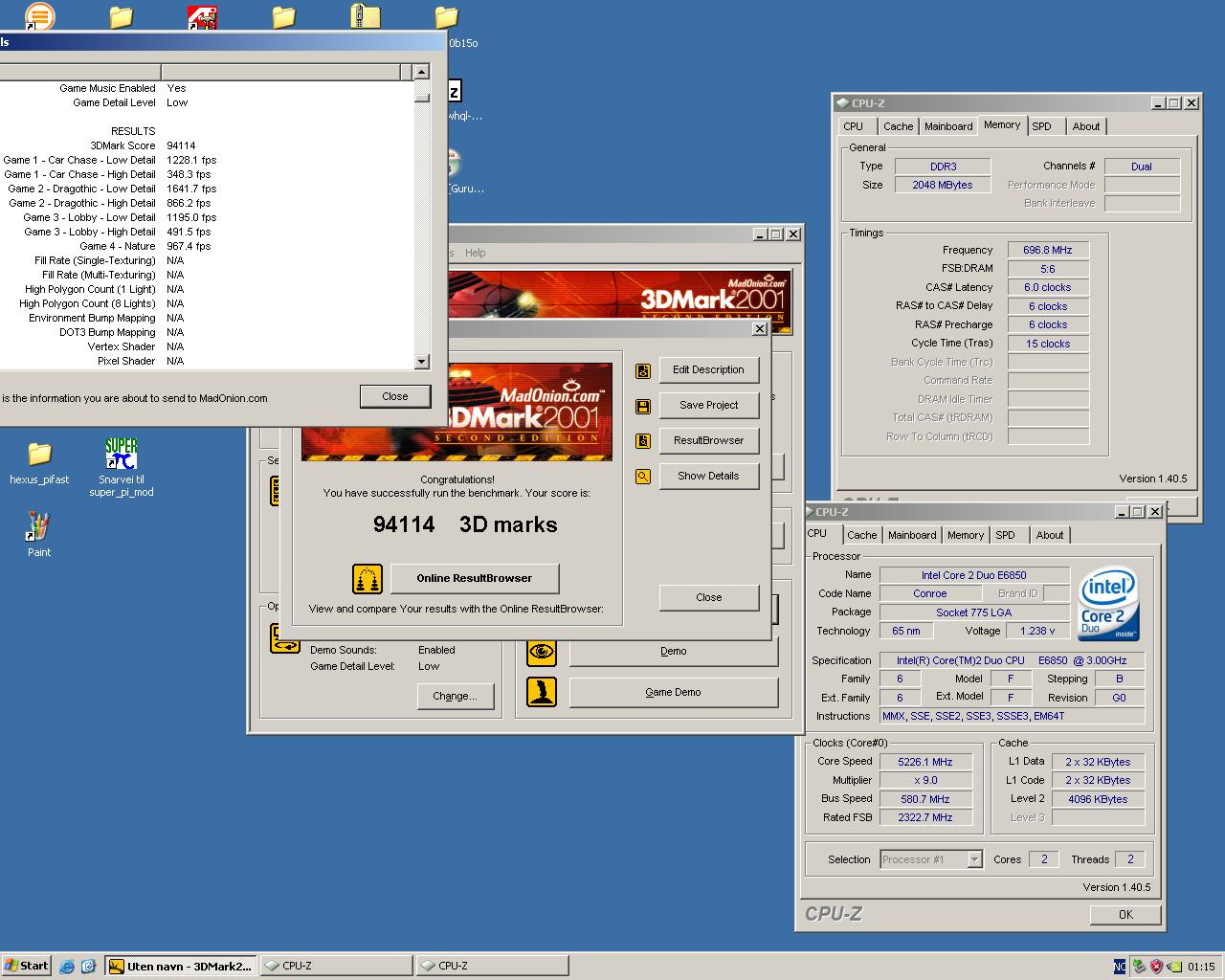Click the Show Details button
1225x980 pixels.
(x=708, y=477)
